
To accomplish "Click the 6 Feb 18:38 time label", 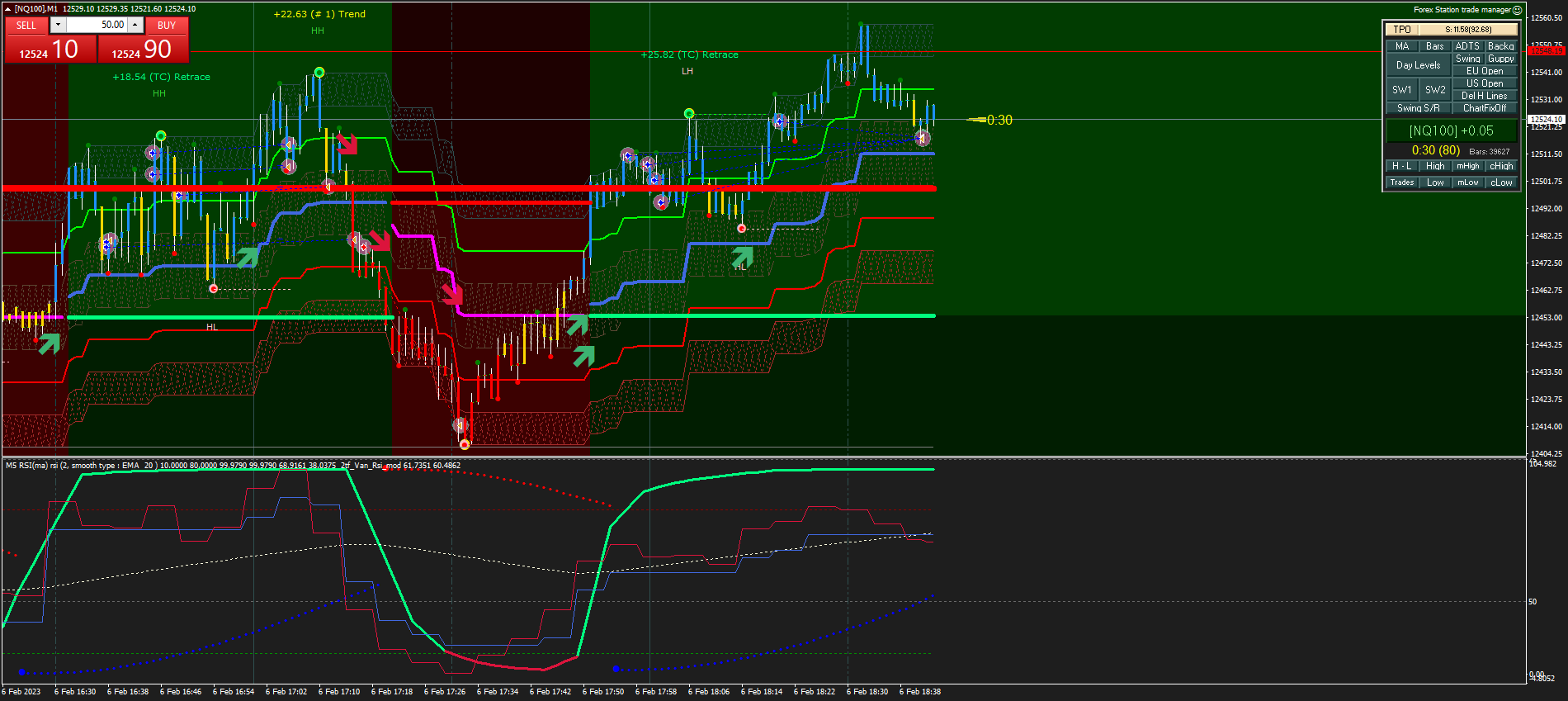I will coord(920,692).
